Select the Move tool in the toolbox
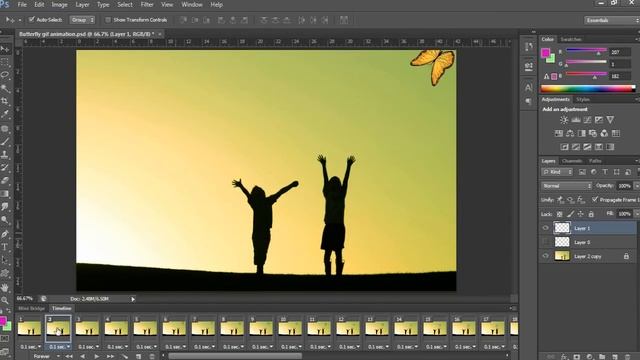Screen dimensions: 640x360 point(5,49)
